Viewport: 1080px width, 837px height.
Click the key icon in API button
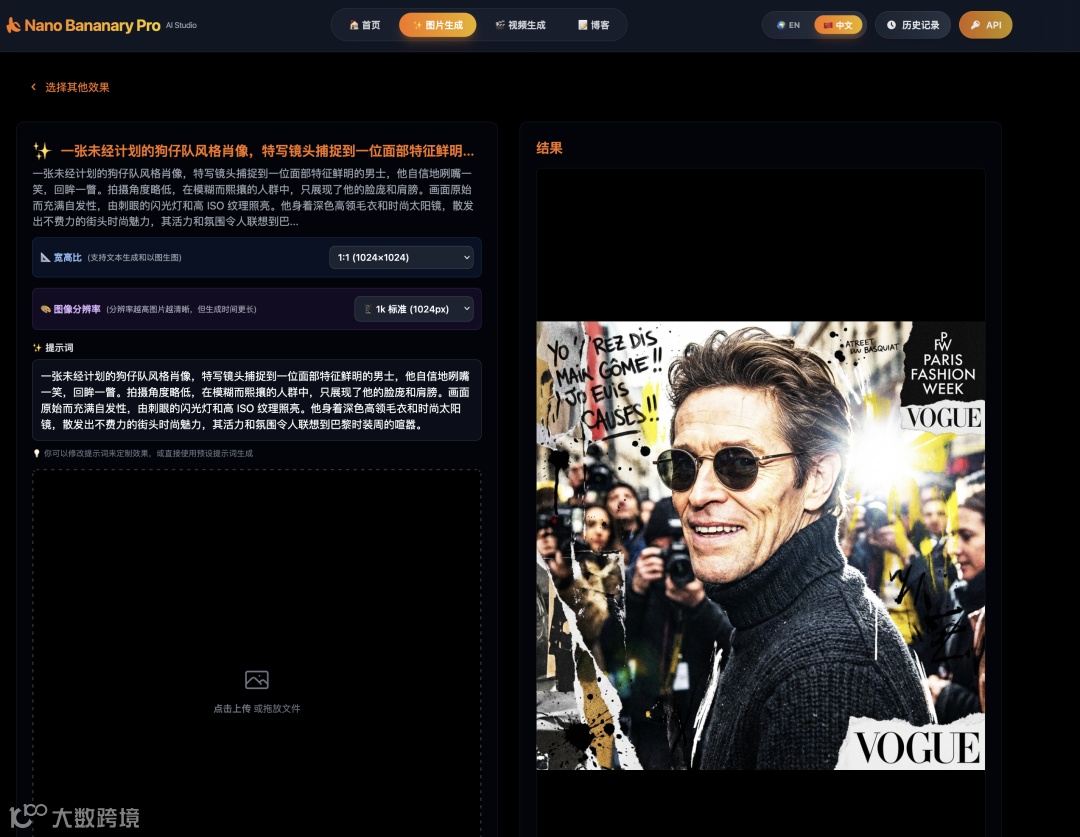pos(975,25)
